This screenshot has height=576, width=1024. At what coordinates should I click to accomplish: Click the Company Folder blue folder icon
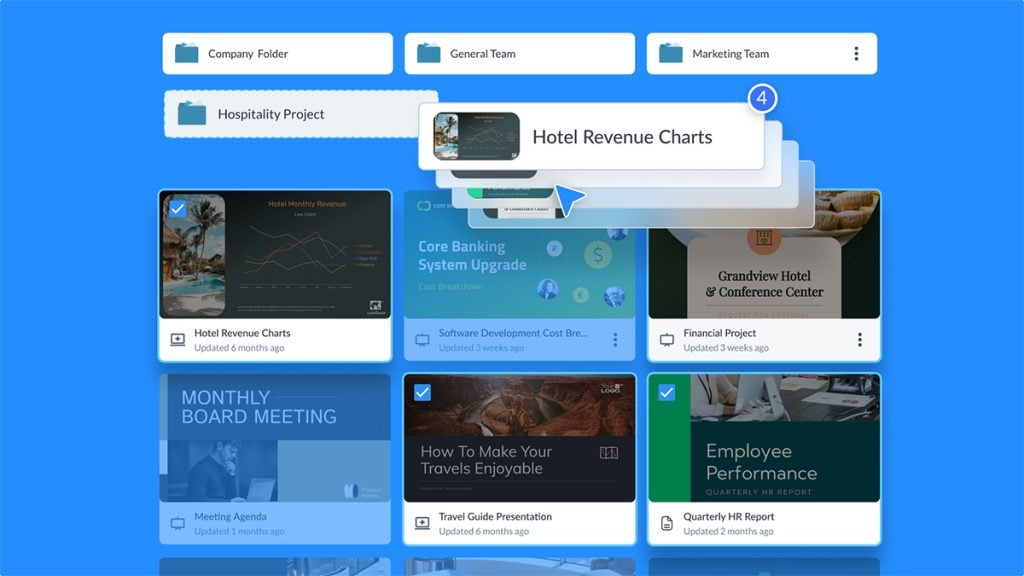coord(189,52)
